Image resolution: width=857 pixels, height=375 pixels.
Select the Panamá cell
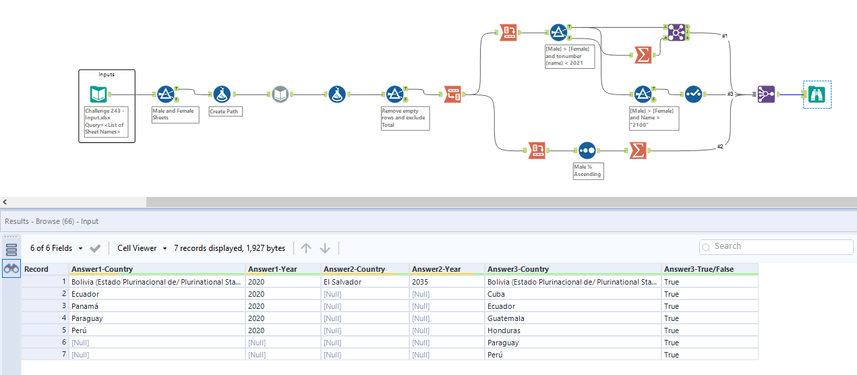[157, 306]
